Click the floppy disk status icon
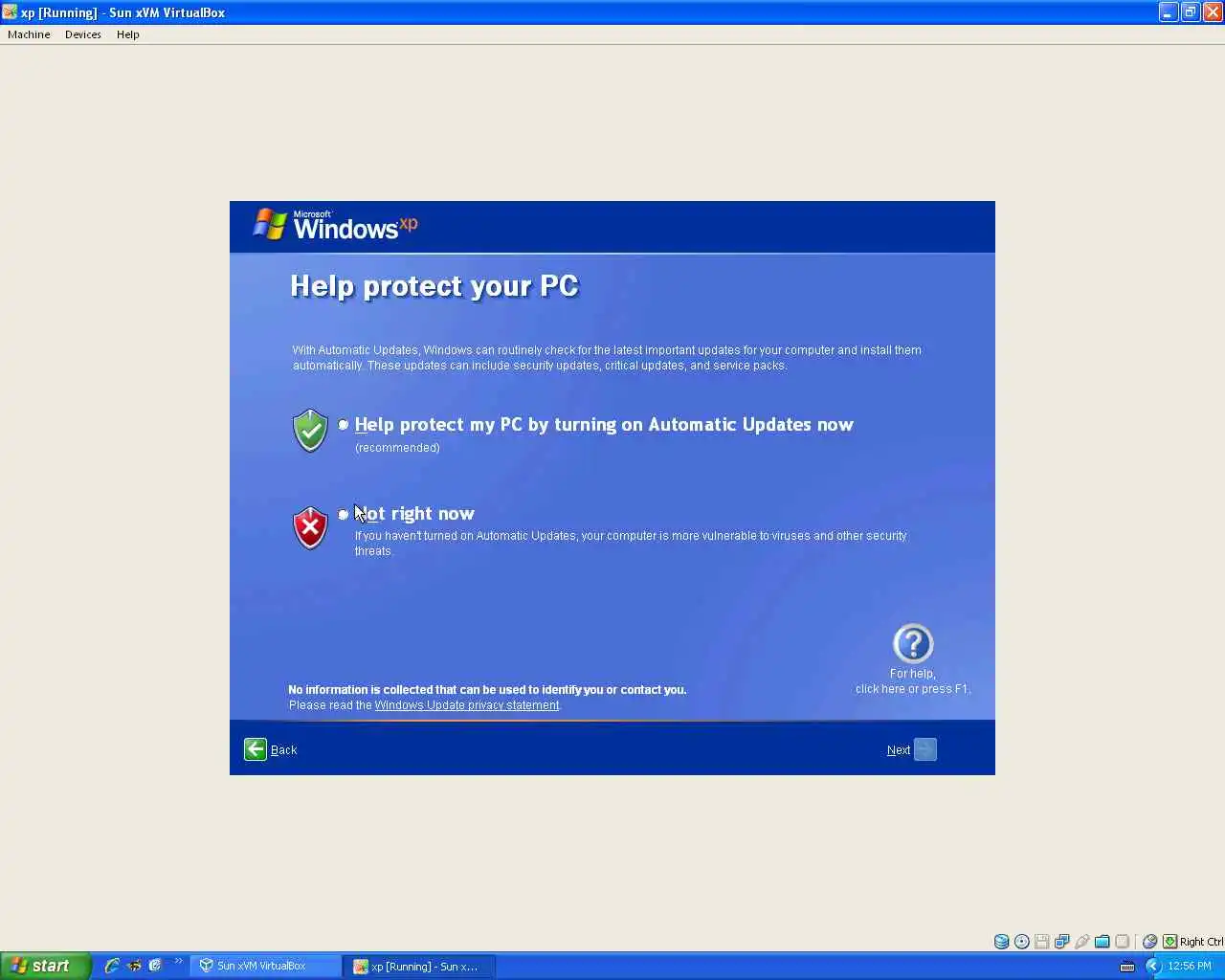The height and width of the screenshot is (980, 1225). (x=1042, y=942)
